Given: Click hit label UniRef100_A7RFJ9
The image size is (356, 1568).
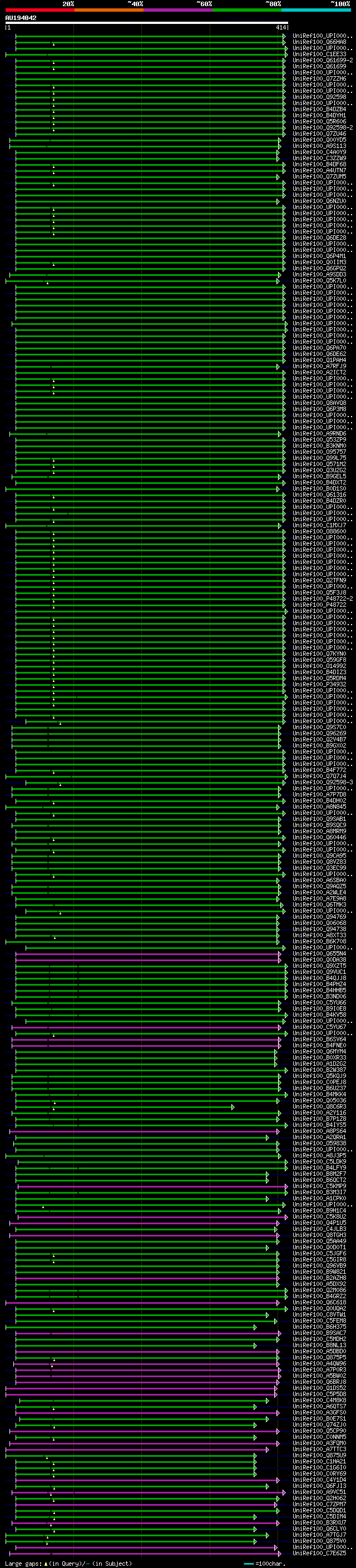Looking at the screenshot, I should click(x=319, y=366).
